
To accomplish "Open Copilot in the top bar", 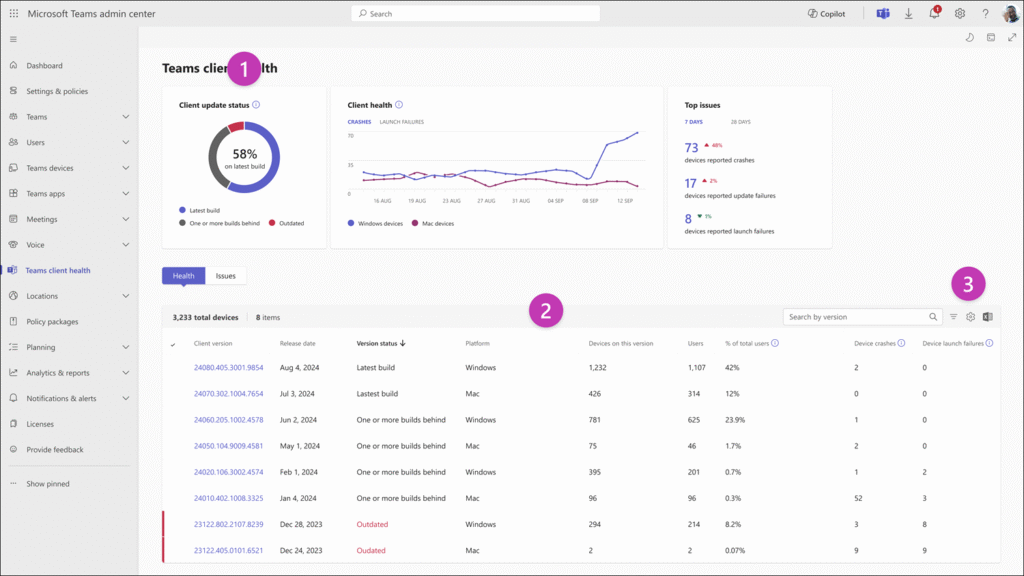I will pos(826,13).
